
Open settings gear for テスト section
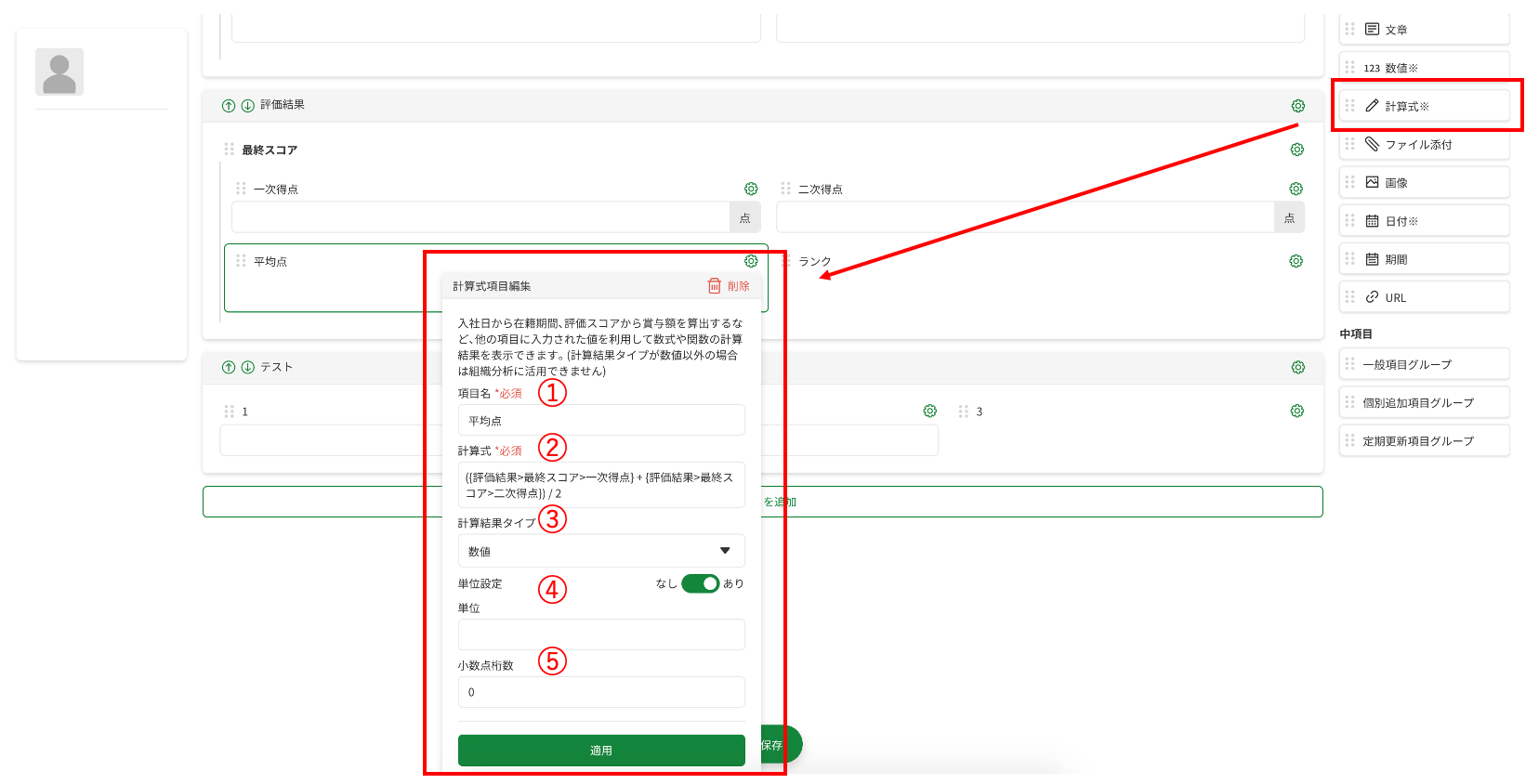1298,368
